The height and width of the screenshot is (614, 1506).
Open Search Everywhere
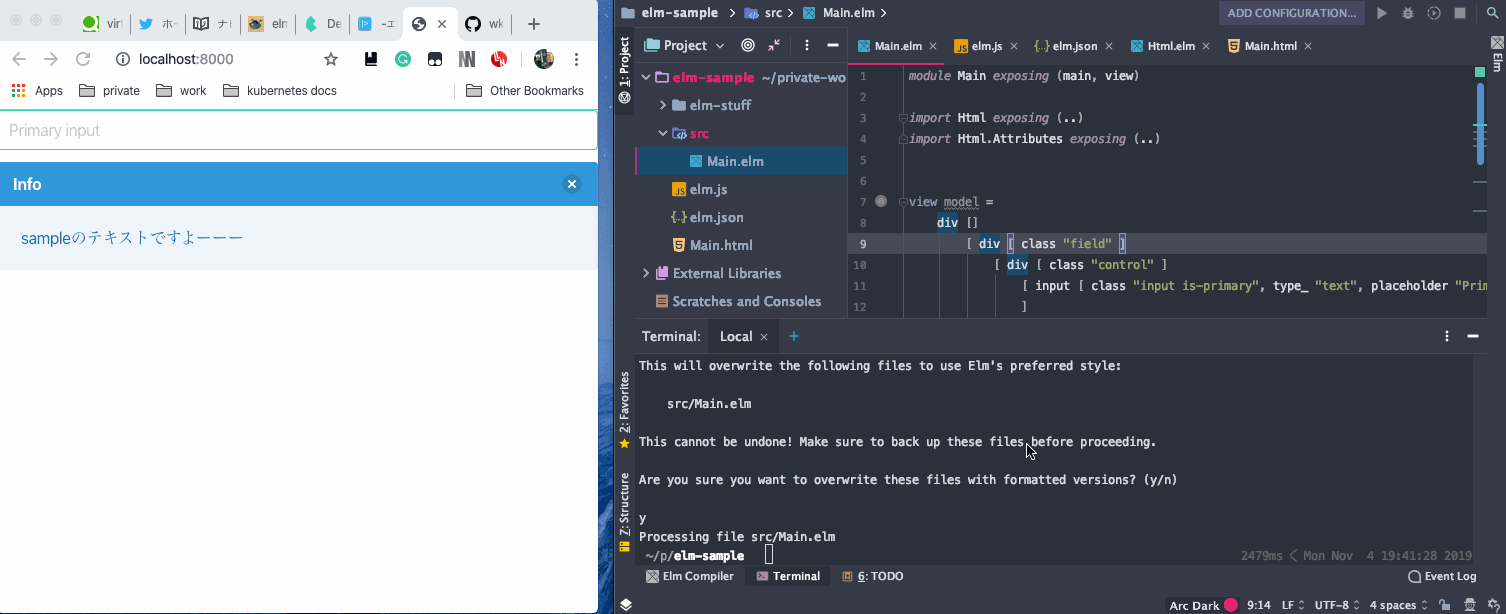click(x=1492, y=13)
